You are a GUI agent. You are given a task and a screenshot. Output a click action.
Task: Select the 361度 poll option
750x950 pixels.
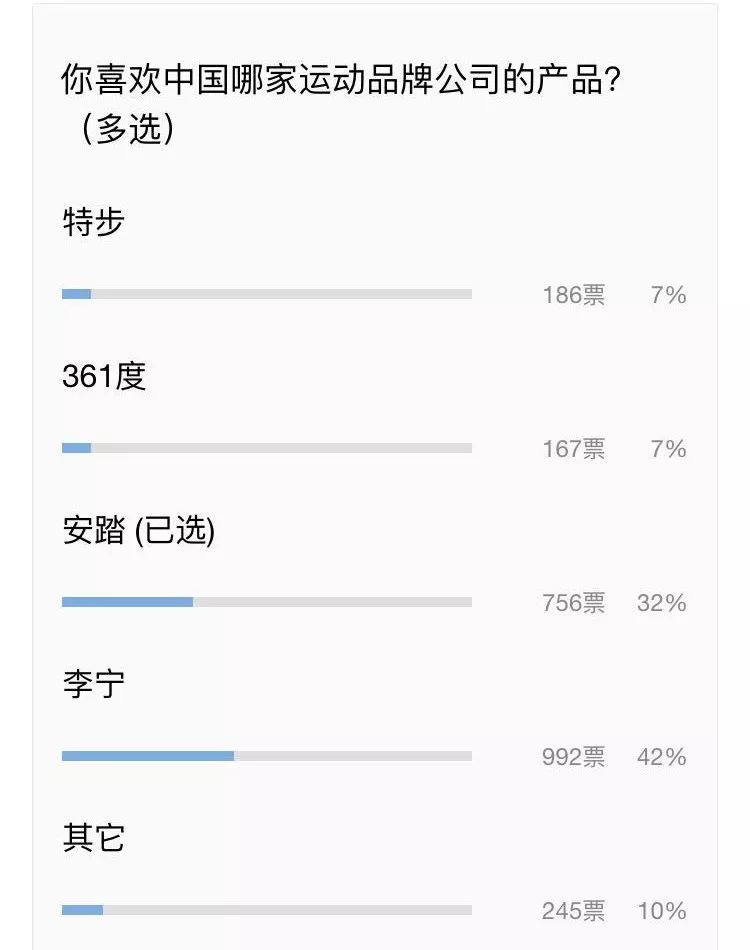[x=104, y=376]
